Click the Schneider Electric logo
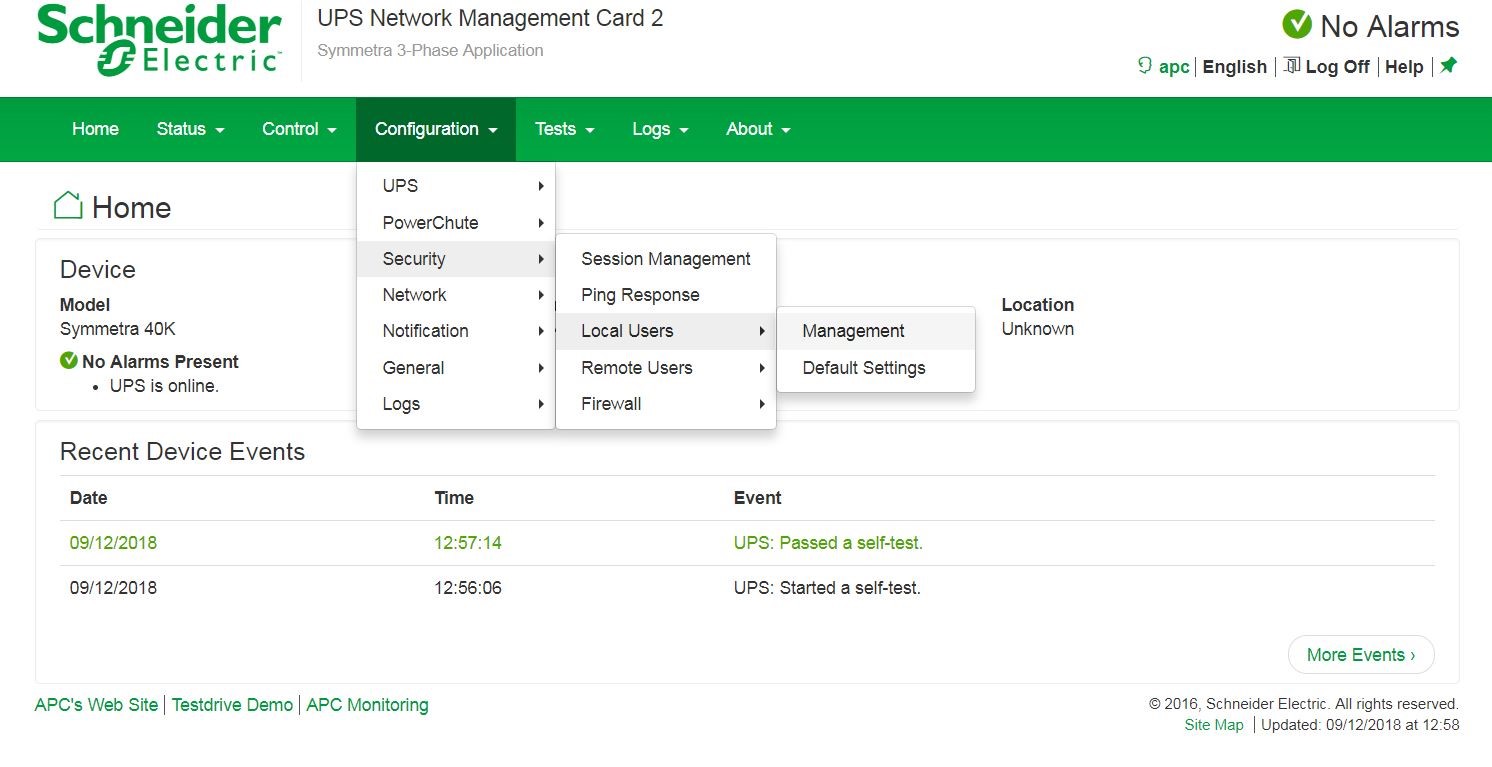The image size is (1492, 767). (160, 40)
